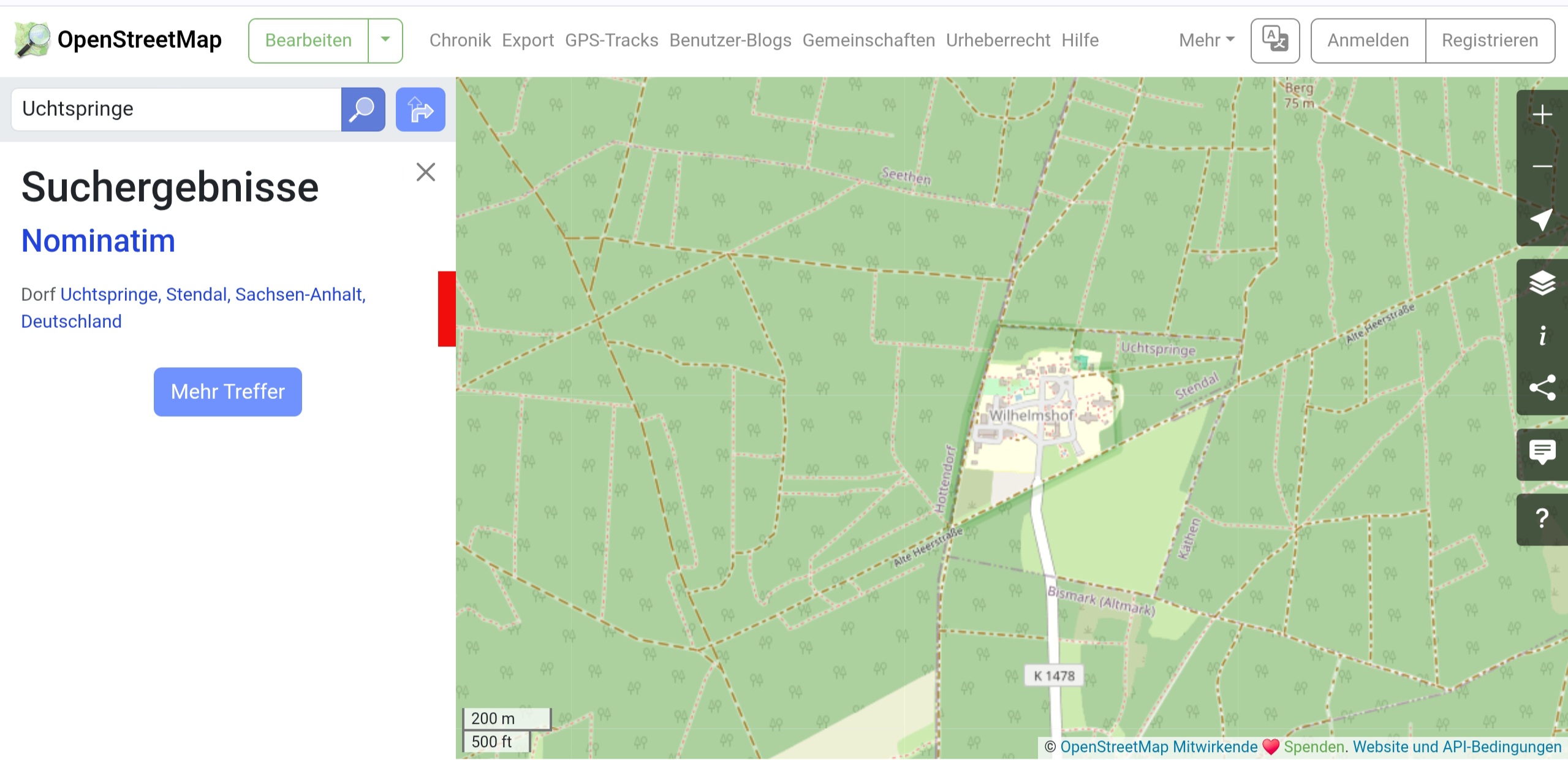Open the Export page

pos(528,40)
